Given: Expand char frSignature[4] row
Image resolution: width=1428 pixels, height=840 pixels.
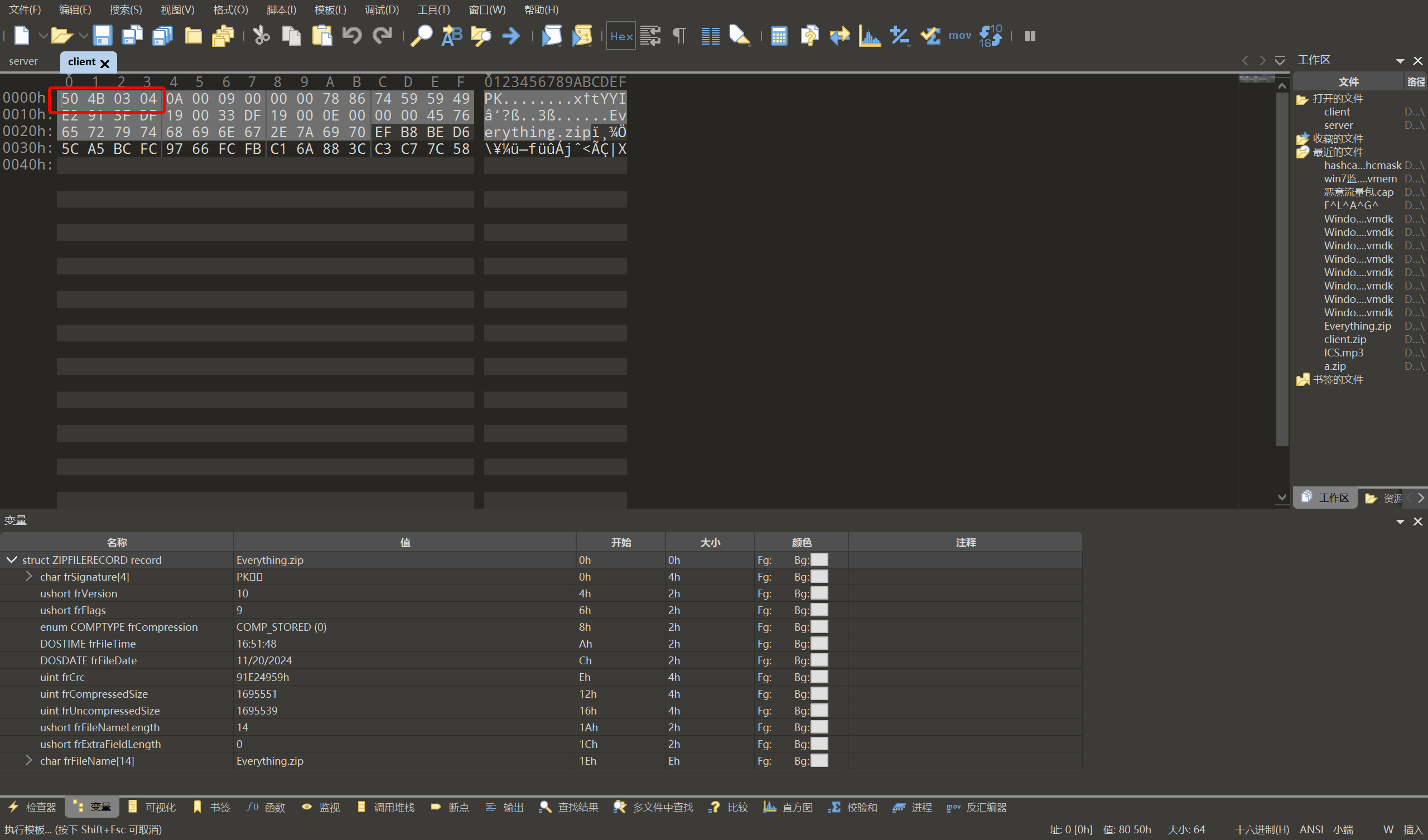Looking at the screenshot, I should tap(28, 576).
